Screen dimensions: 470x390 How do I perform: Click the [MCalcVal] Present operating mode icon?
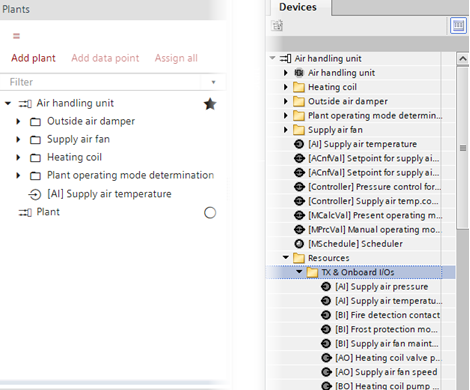click(299, 216)
